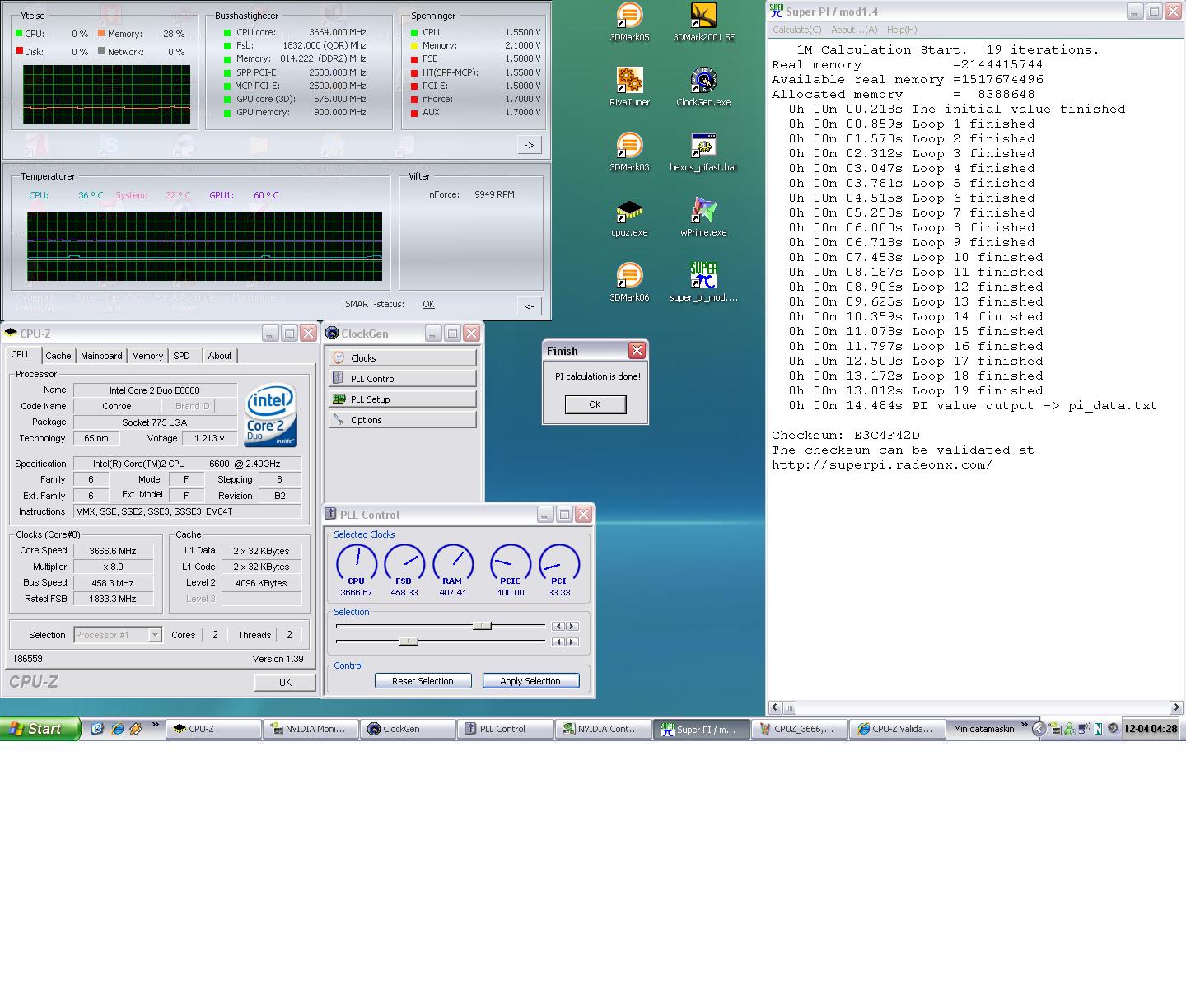
Task: Click lower slider left arrow in PLL Control
Action: coord(558,642)
